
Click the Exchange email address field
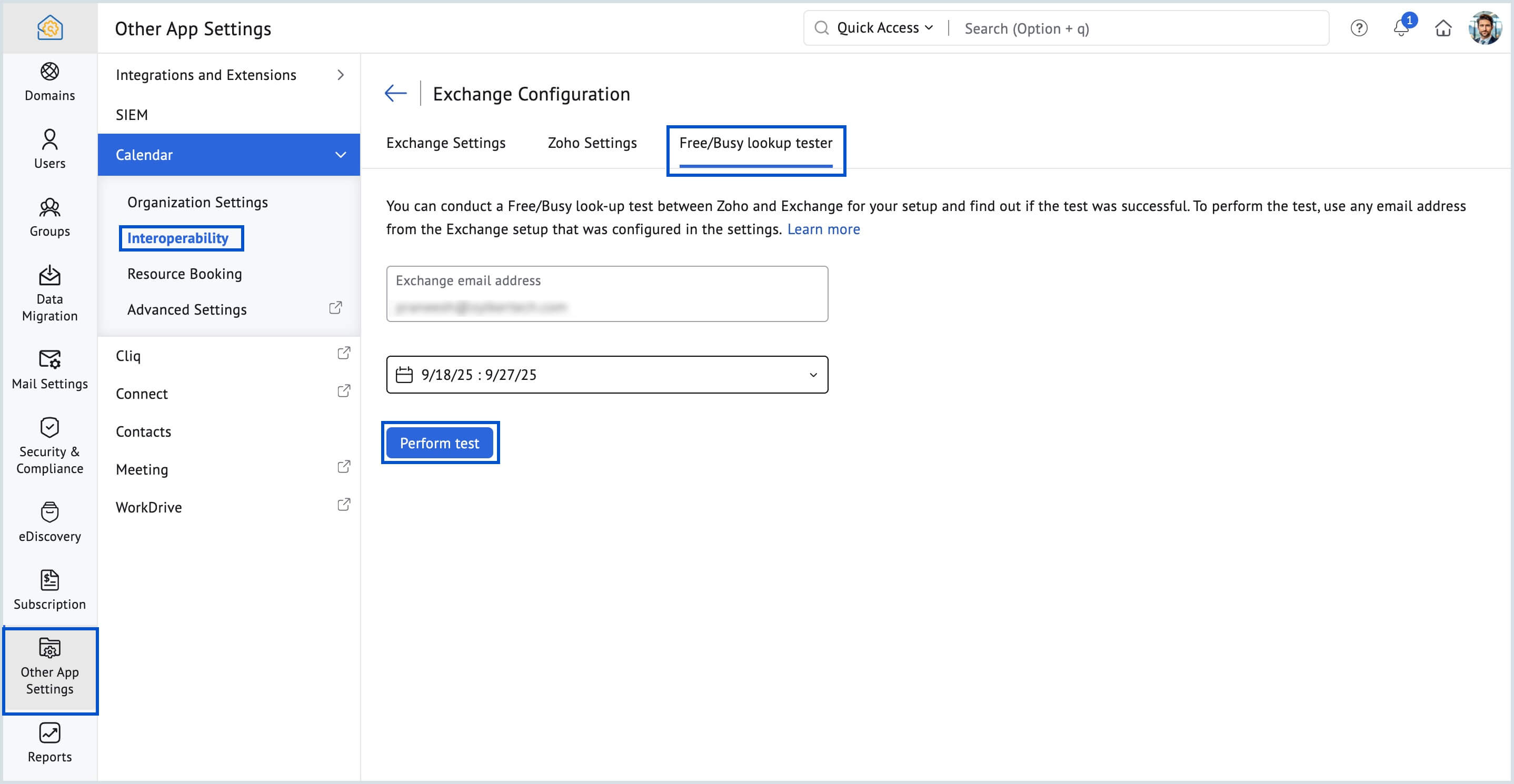606,294
